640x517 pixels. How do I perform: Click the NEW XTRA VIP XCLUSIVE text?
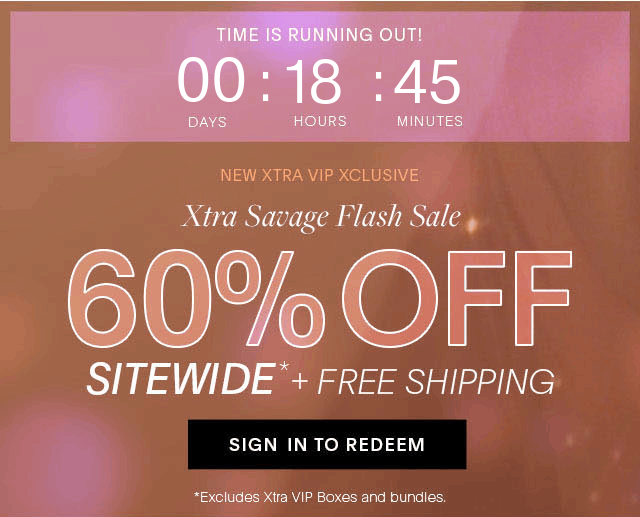click(x=320, y=175)
